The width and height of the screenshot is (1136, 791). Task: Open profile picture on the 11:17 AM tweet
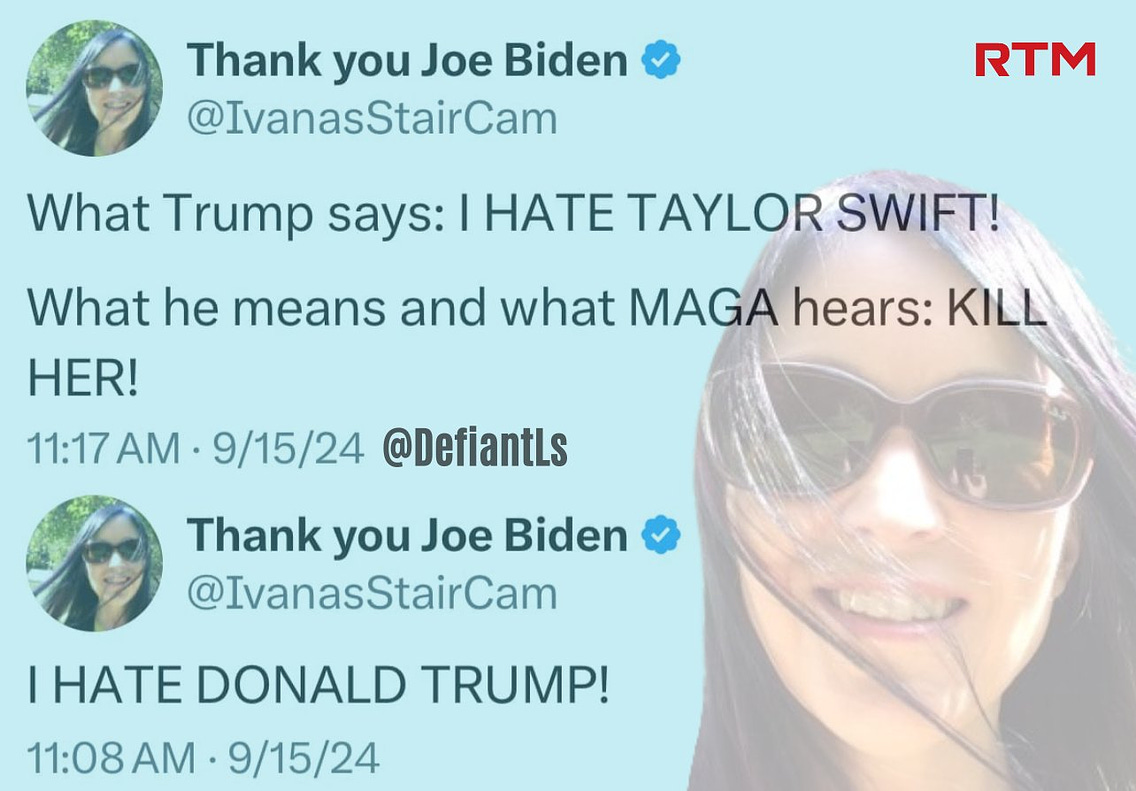coord(94,88)
